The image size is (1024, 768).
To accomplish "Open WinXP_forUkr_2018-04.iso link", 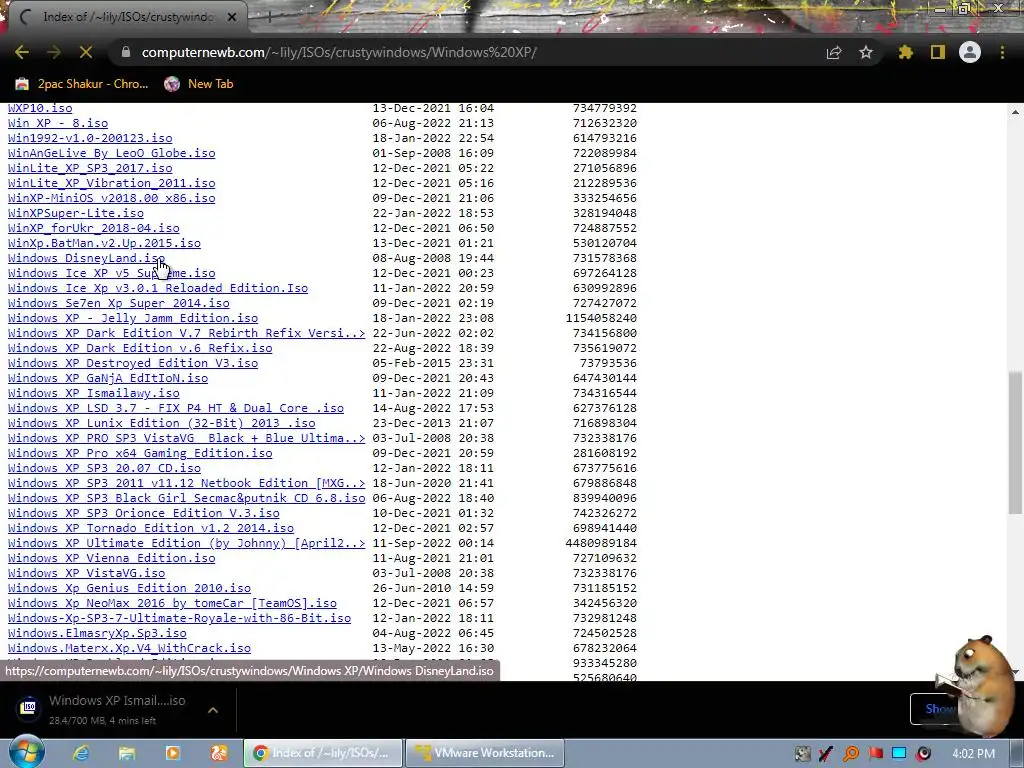I will [93, 228].
